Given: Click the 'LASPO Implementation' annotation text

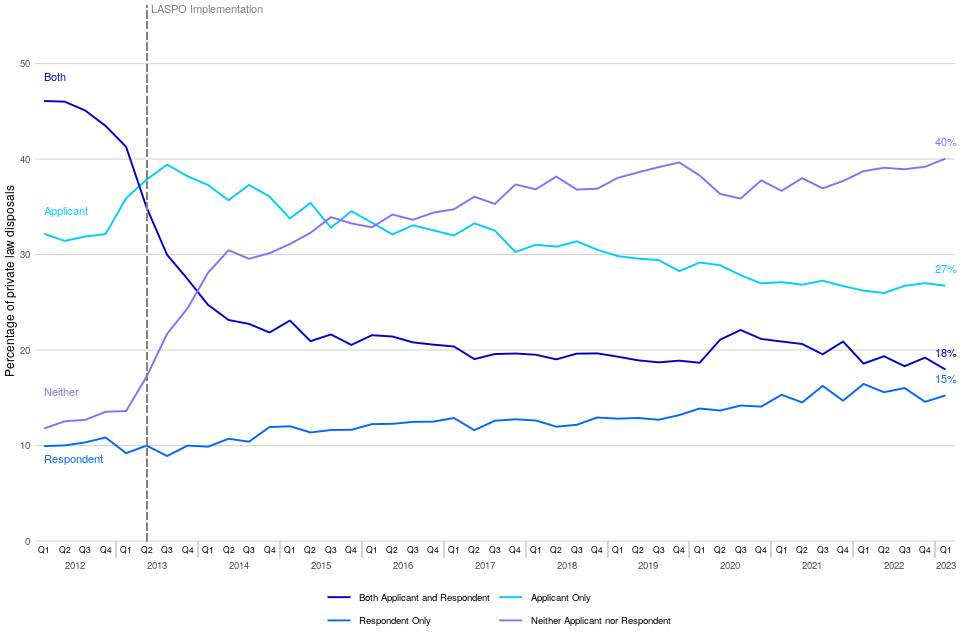Looking at the screenshot, I should (x=207, y=9).
